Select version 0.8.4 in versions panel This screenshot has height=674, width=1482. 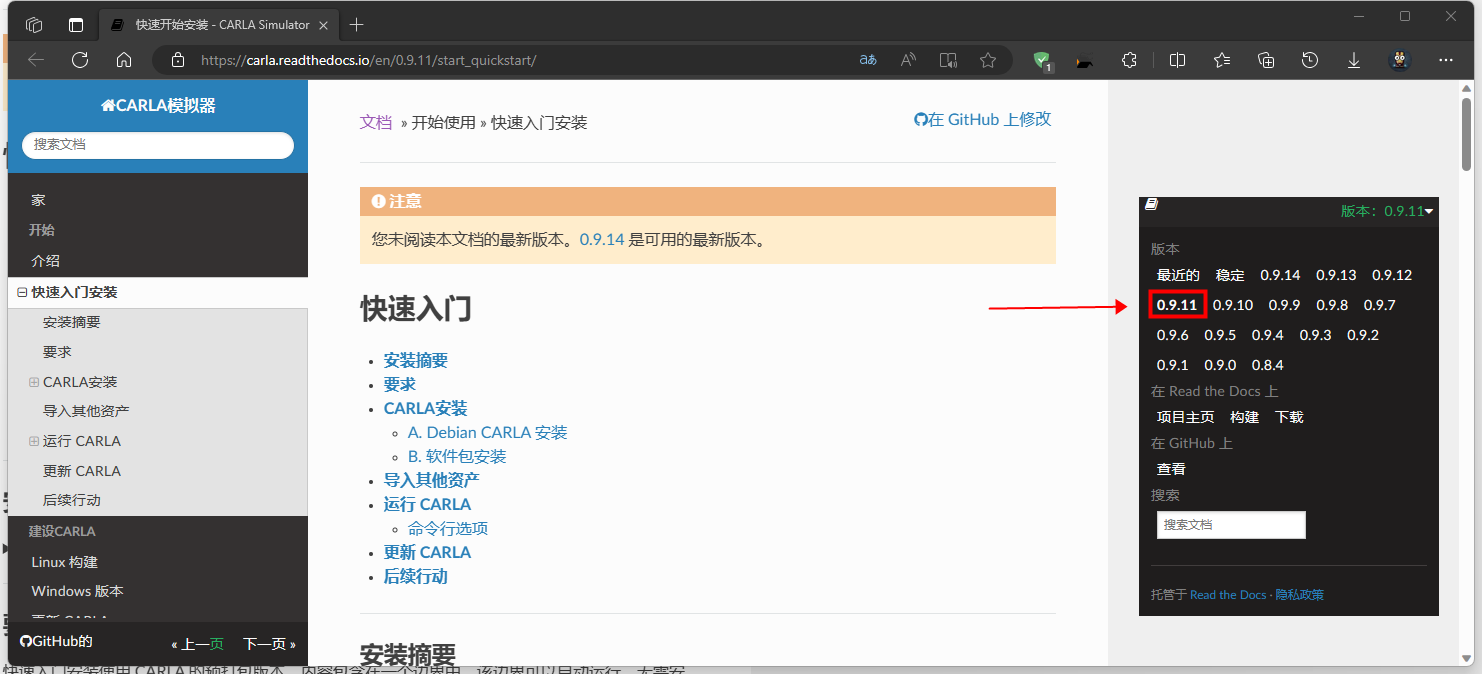1268,365
